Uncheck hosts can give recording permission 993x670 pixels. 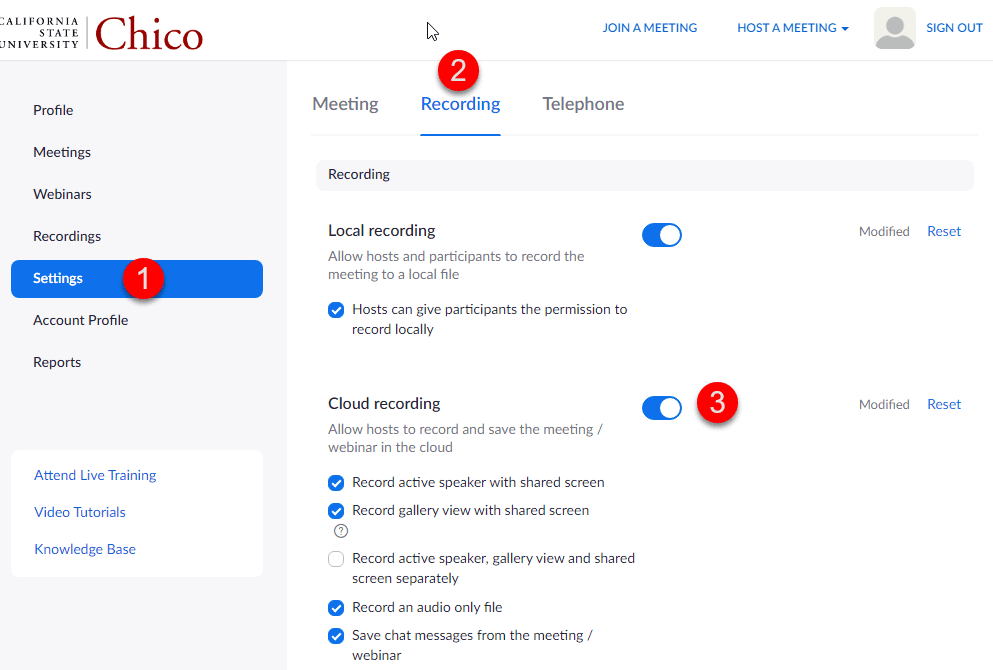pyautogui.click(x=336, y=310)
